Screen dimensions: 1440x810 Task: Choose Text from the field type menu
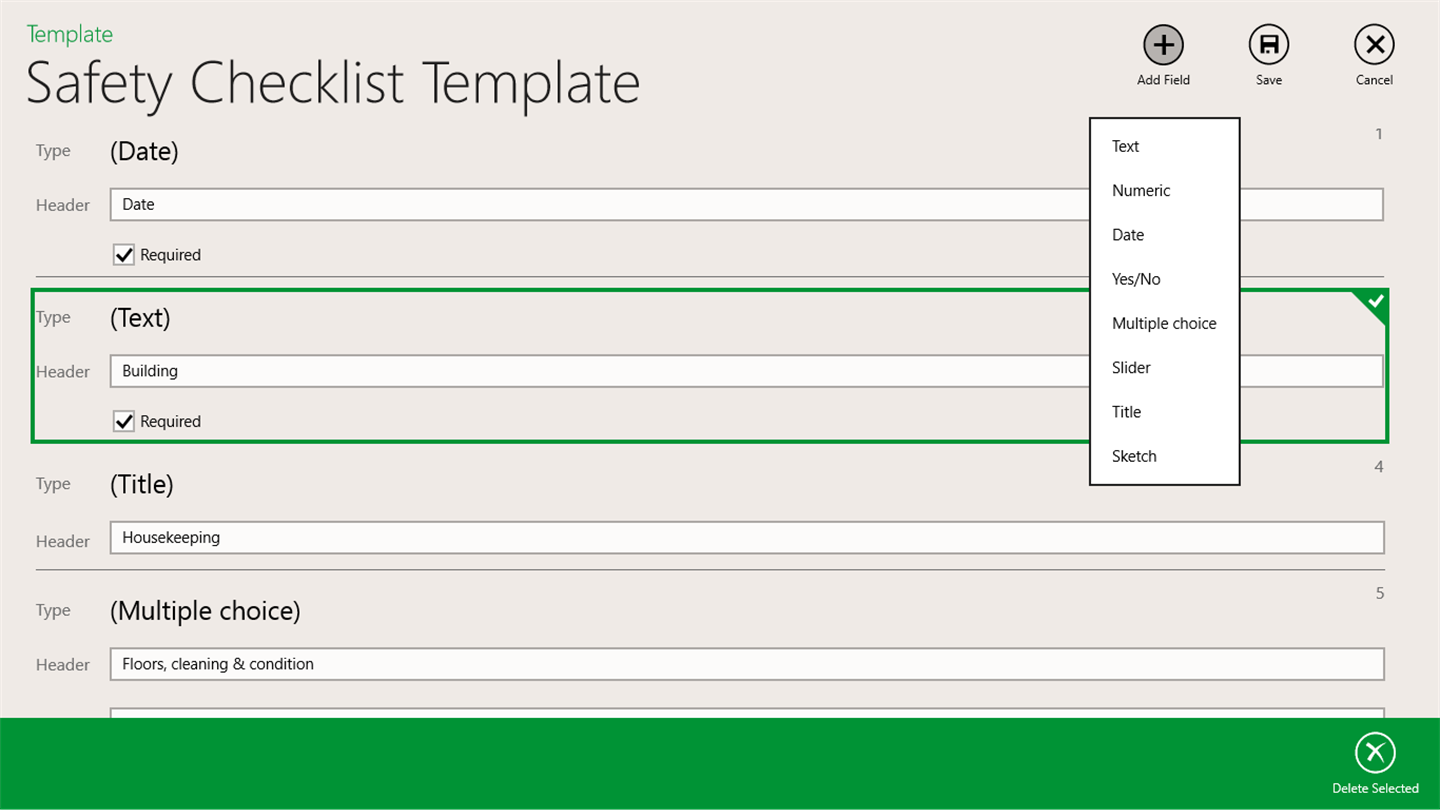coord(1125,146)
